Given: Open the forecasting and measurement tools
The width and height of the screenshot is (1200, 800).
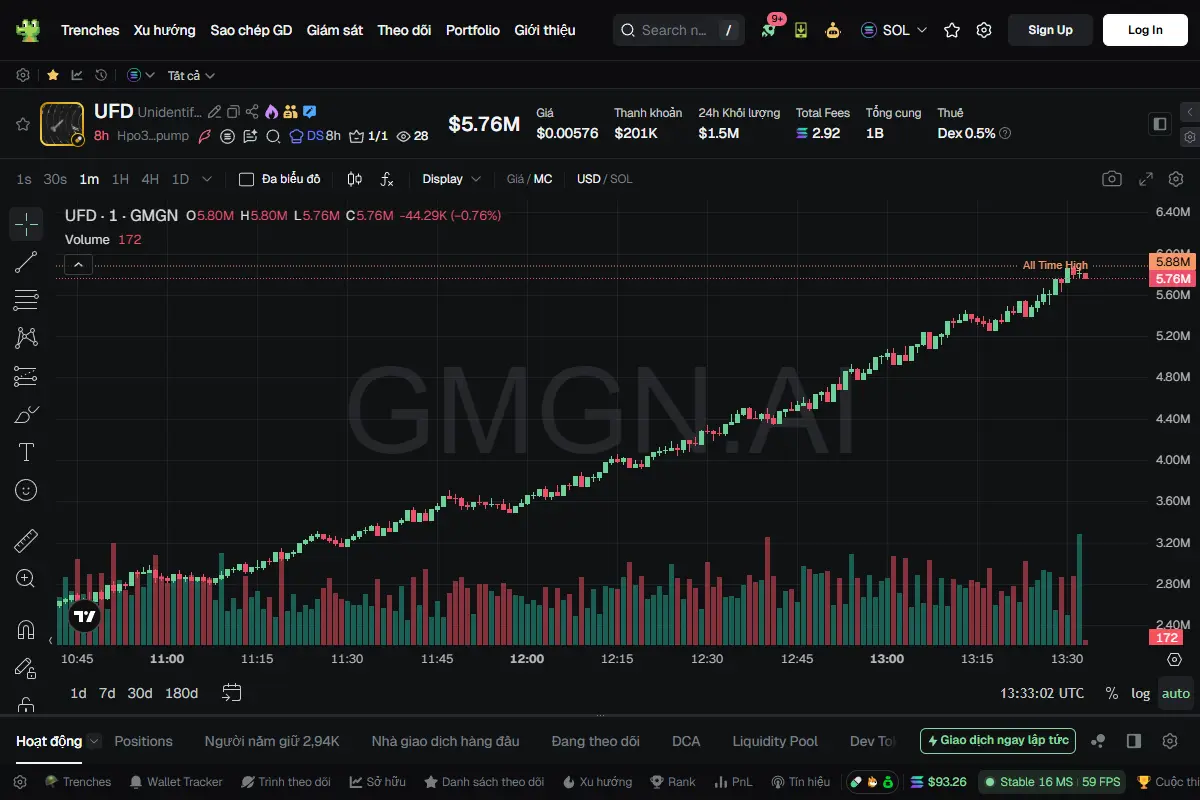Looking at the screenshot, I should pyautogui.click(x=26, y=376).
